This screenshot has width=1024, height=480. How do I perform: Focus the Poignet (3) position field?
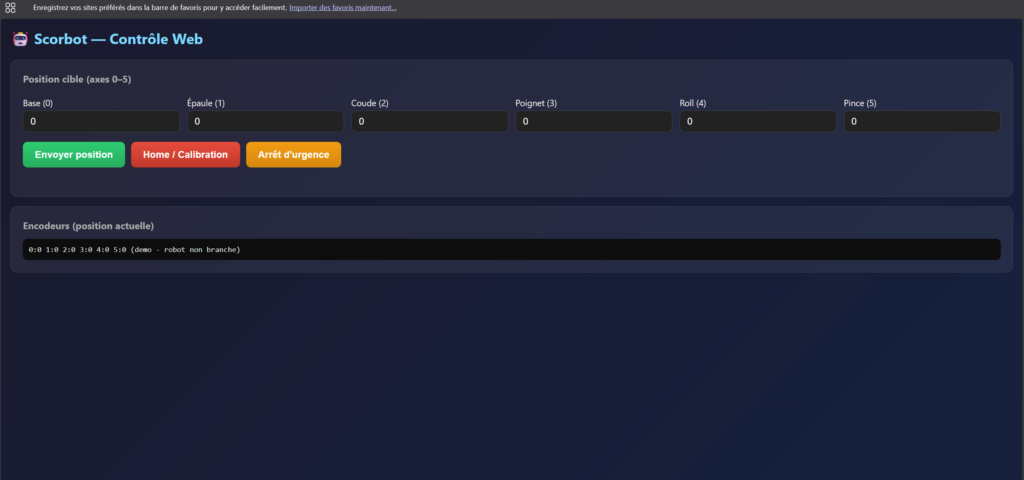[x=593, y=121]
